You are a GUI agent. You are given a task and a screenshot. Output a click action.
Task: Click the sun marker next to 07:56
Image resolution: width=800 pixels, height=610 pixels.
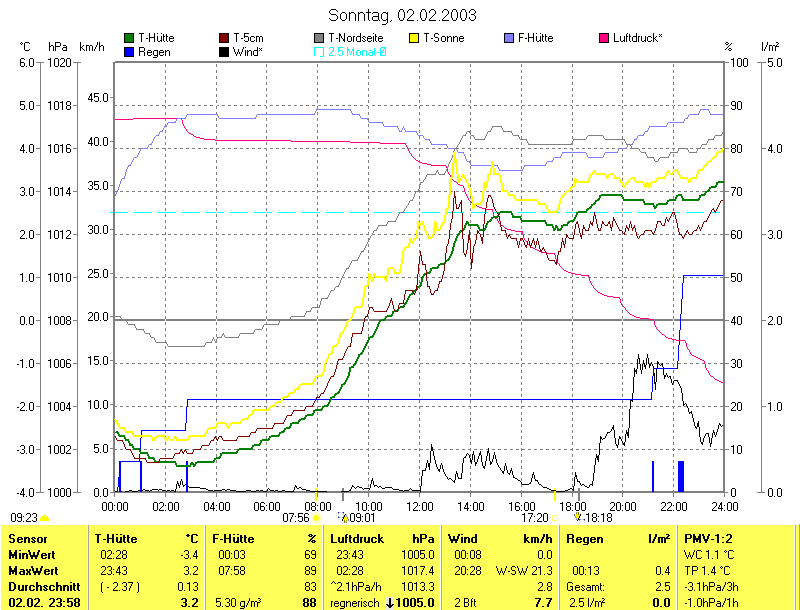click(317, 518)
